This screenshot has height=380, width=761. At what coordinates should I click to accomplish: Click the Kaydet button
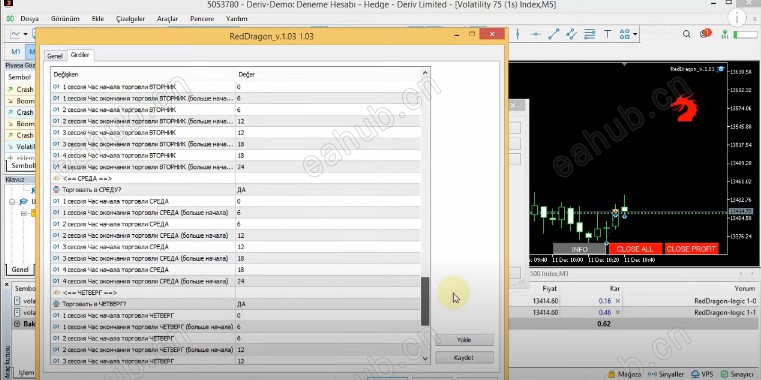[464, 358]
